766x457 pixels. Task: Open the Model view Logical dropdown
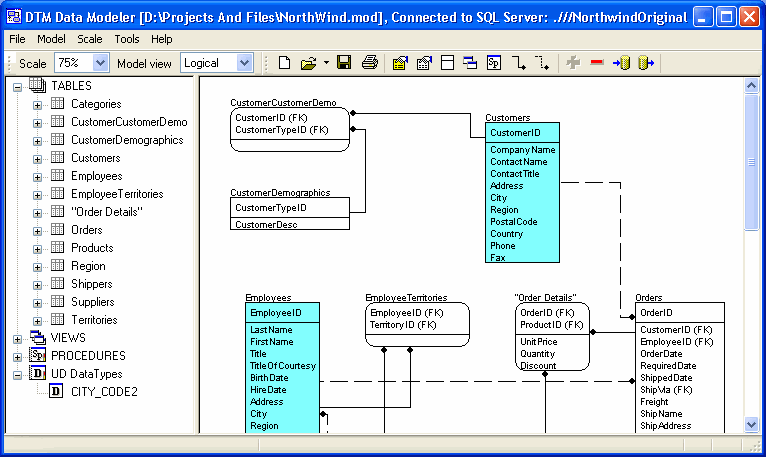(244, 63)
